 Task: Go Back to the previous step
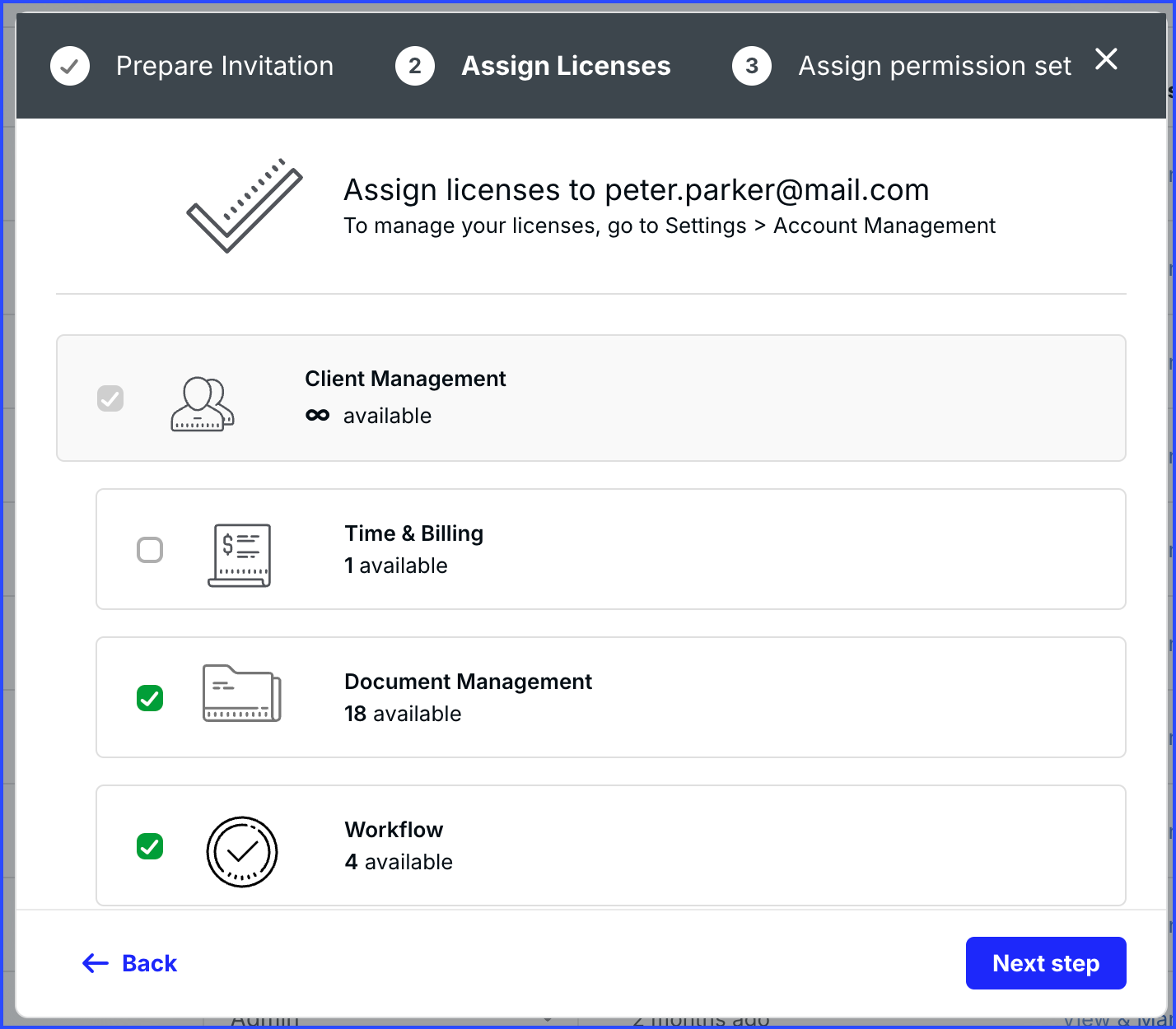click(130, 963)
